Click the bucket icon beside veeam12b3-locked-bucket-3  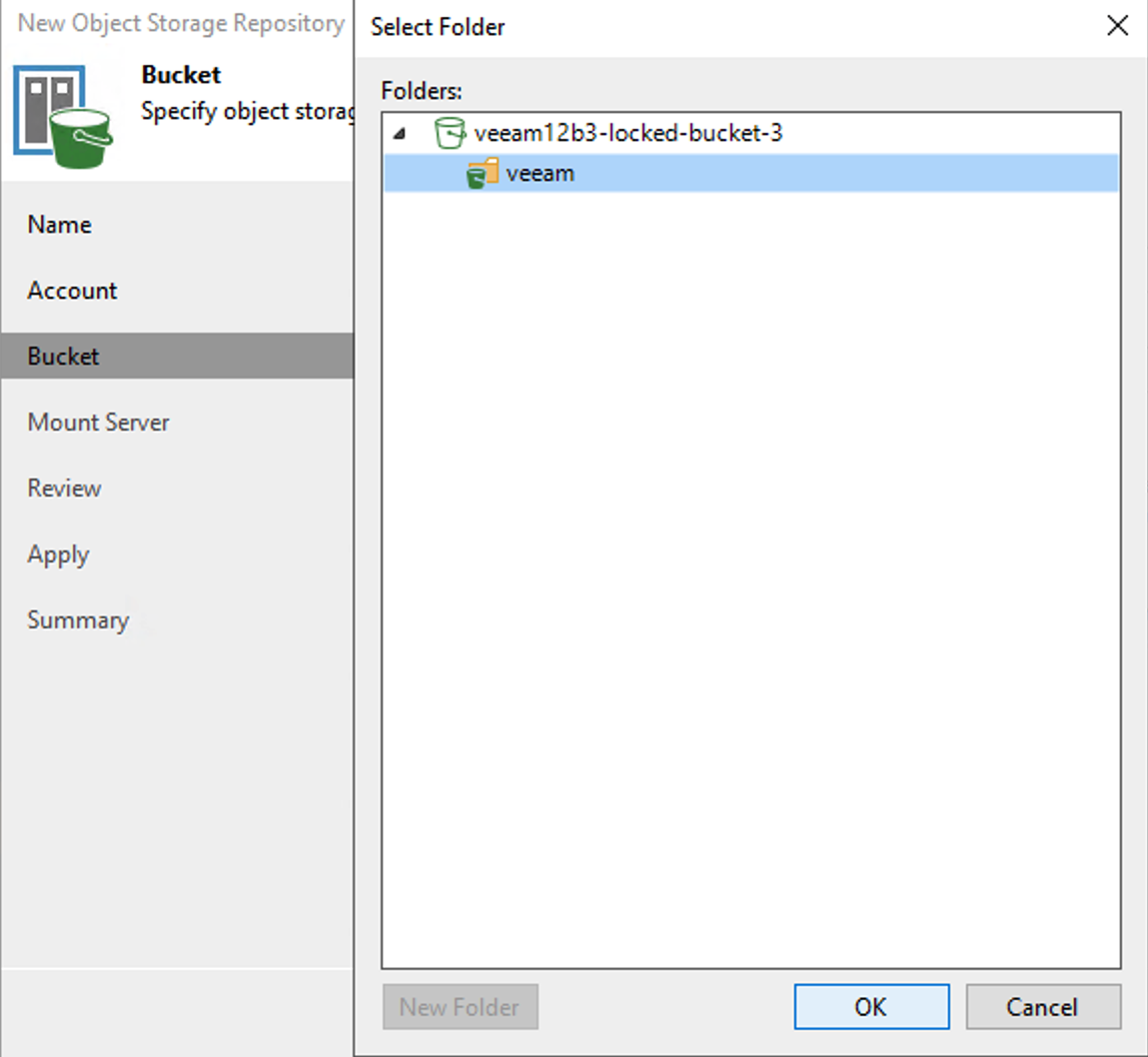pyautogui.click(x=450, y=133)
